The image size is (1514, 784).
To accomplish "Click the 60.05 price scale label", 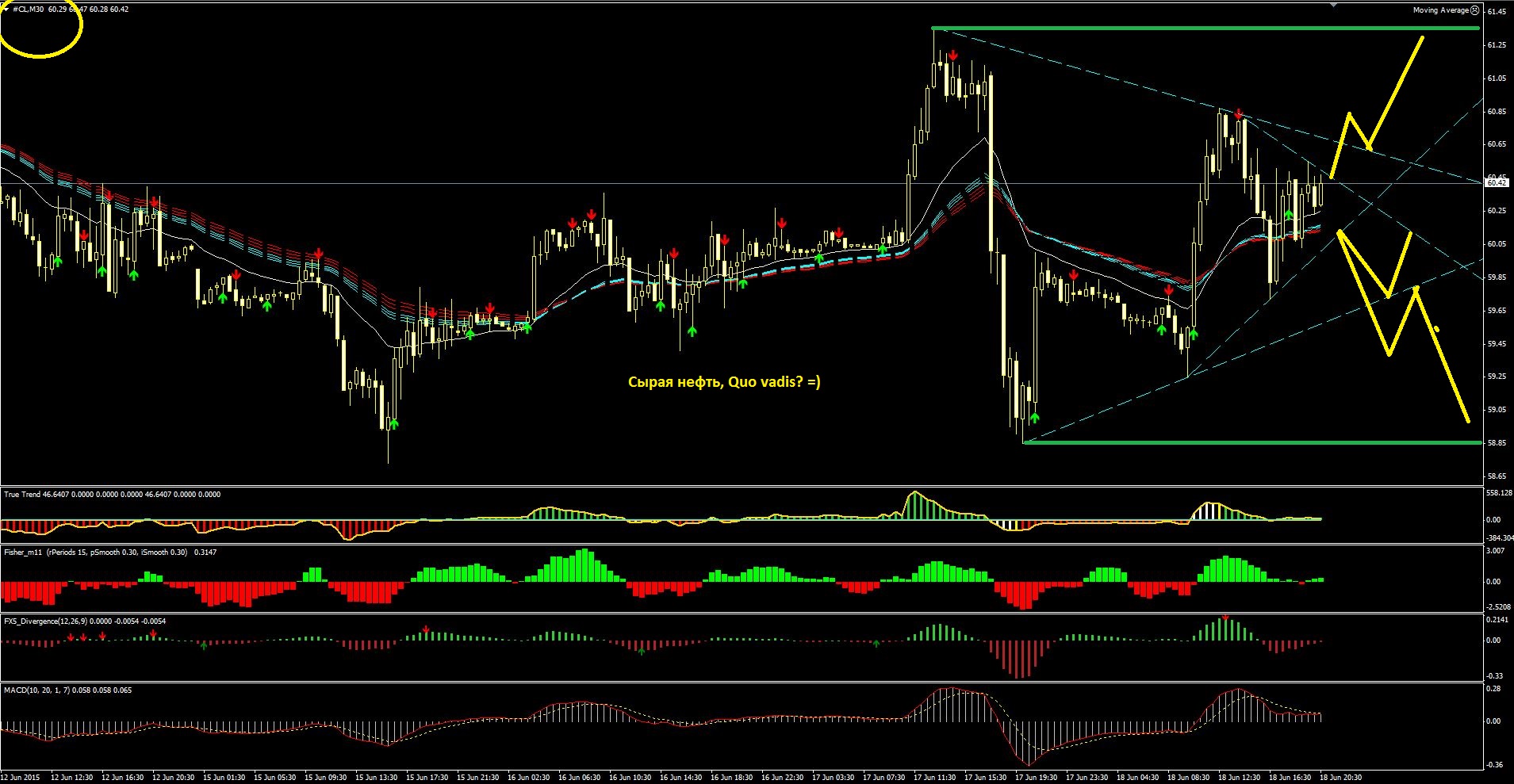I will pos(1497,244).
